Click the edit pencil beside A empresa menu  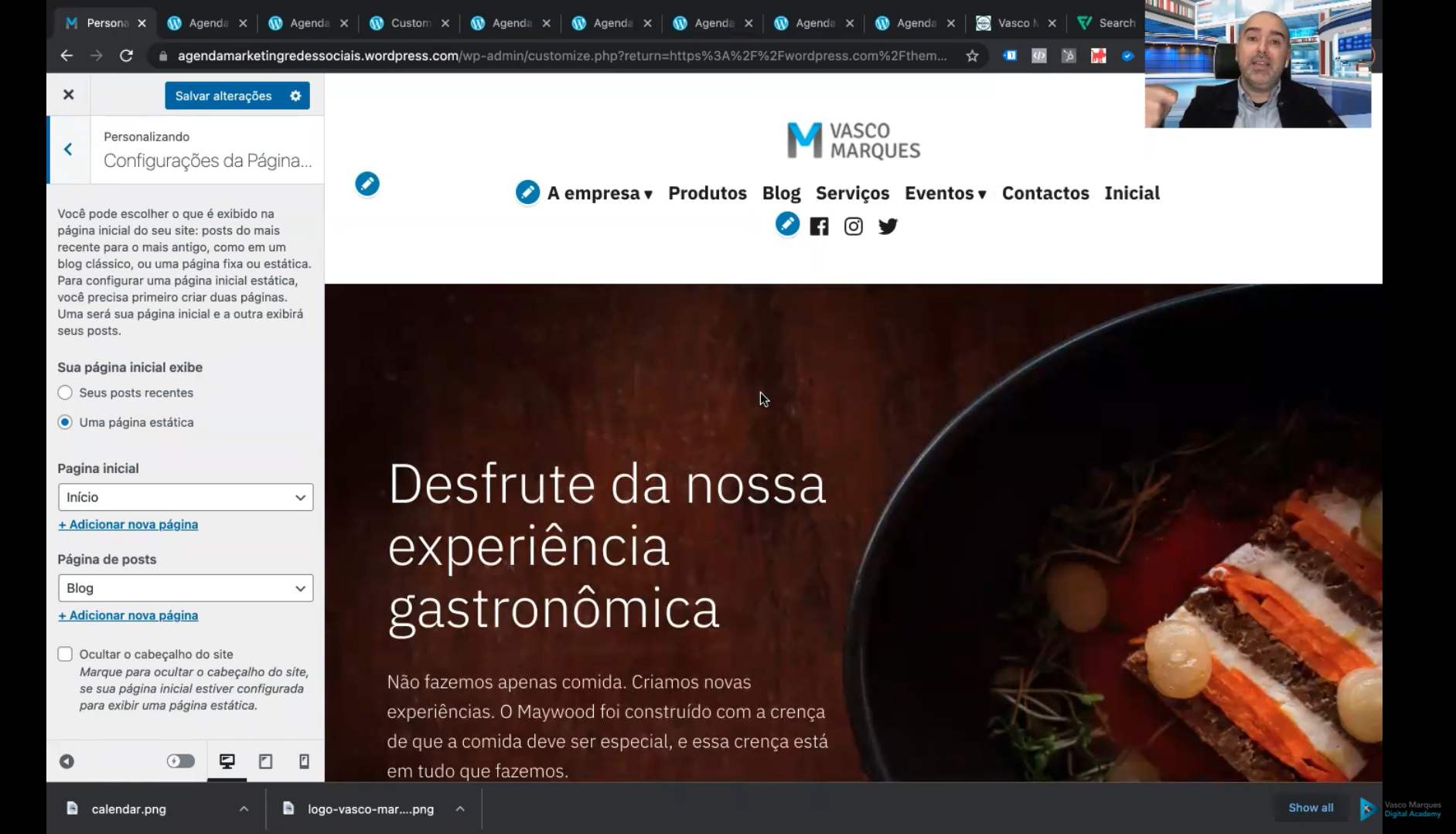(527, 192)
